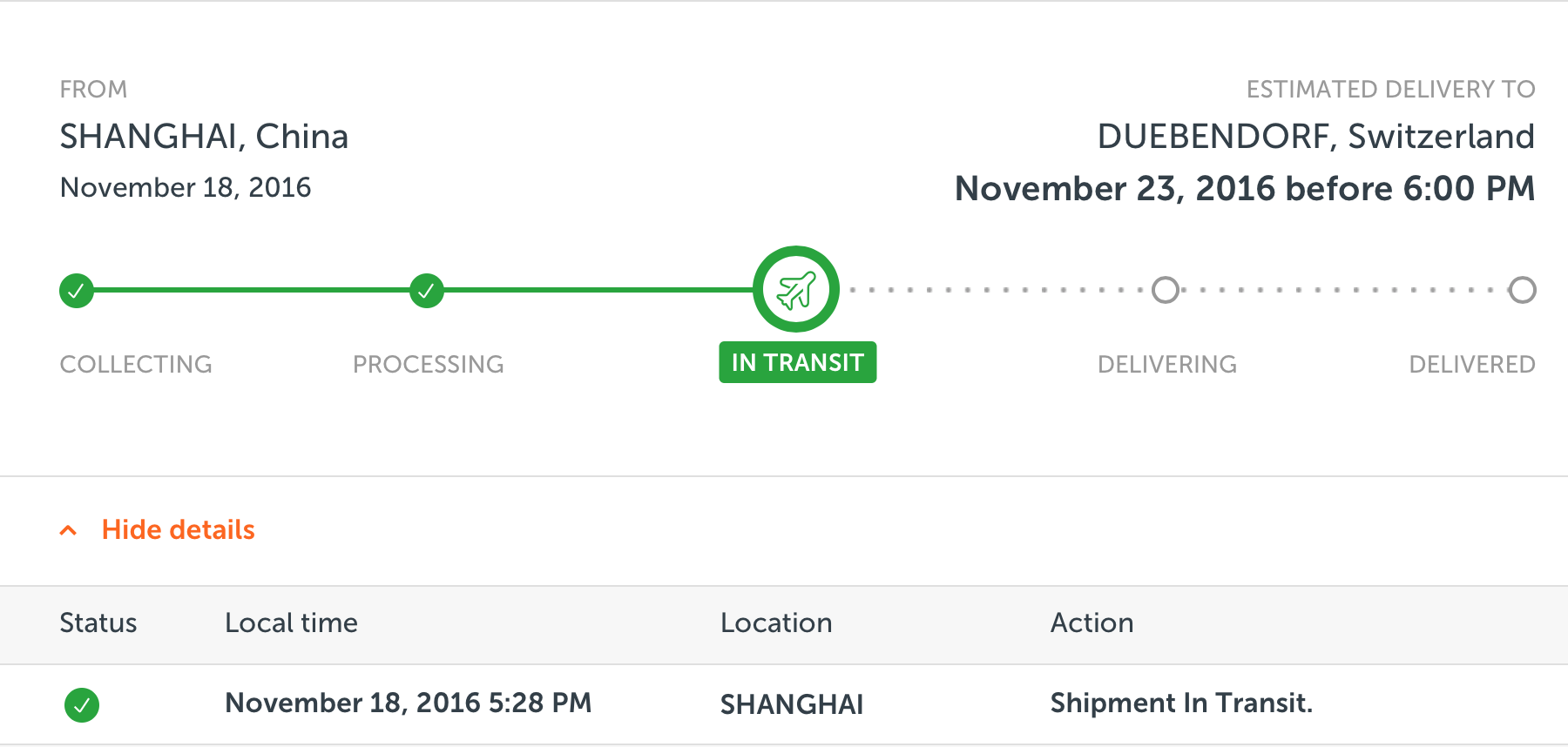Click the COLLECTING stage label
Screen dimensions: 1568x747
click(x=136, y=364)
